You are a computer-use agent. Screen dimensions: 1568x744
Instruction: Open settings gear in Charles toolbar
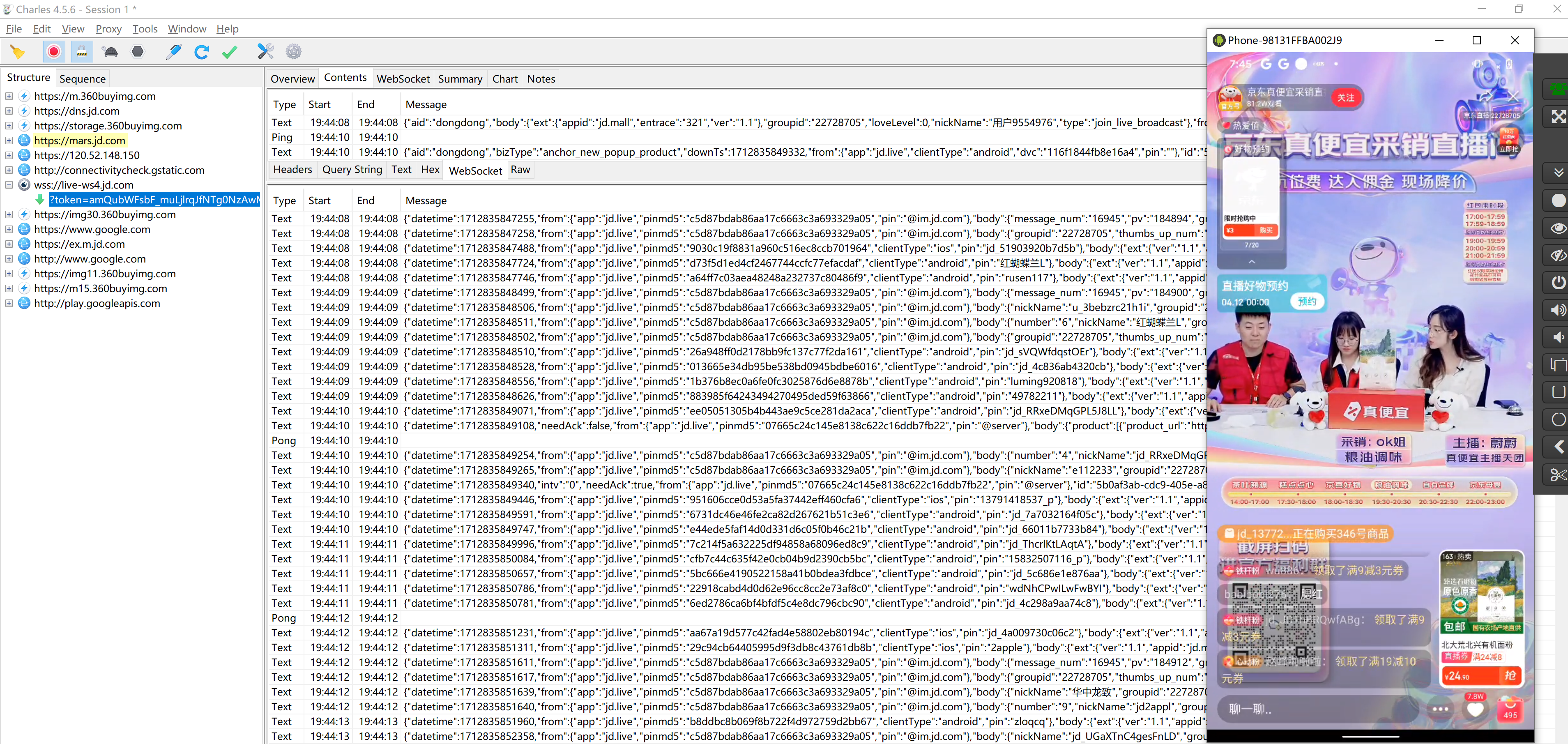point(293,52)
